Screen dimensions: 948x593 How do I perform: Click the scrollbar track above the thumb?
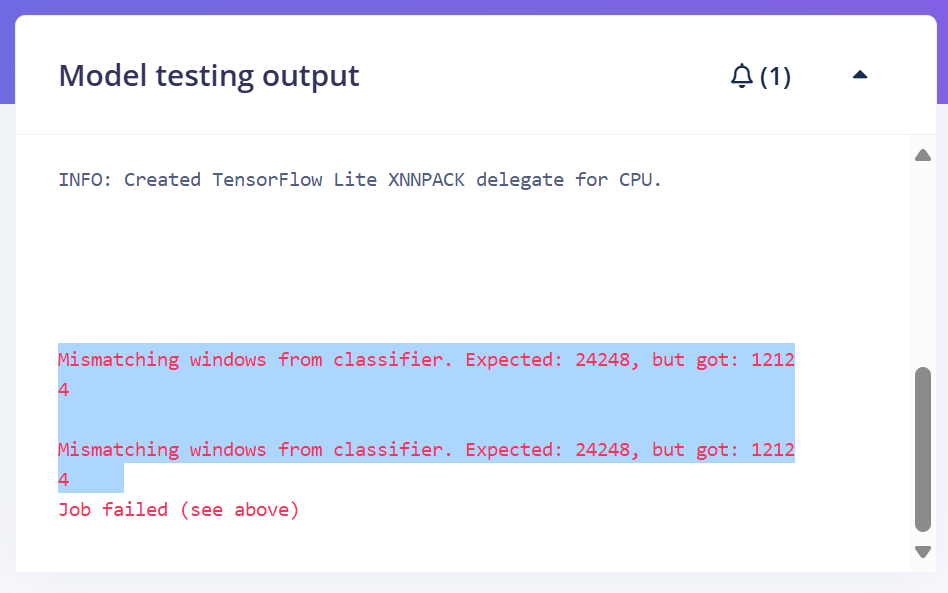pos(923,264)
